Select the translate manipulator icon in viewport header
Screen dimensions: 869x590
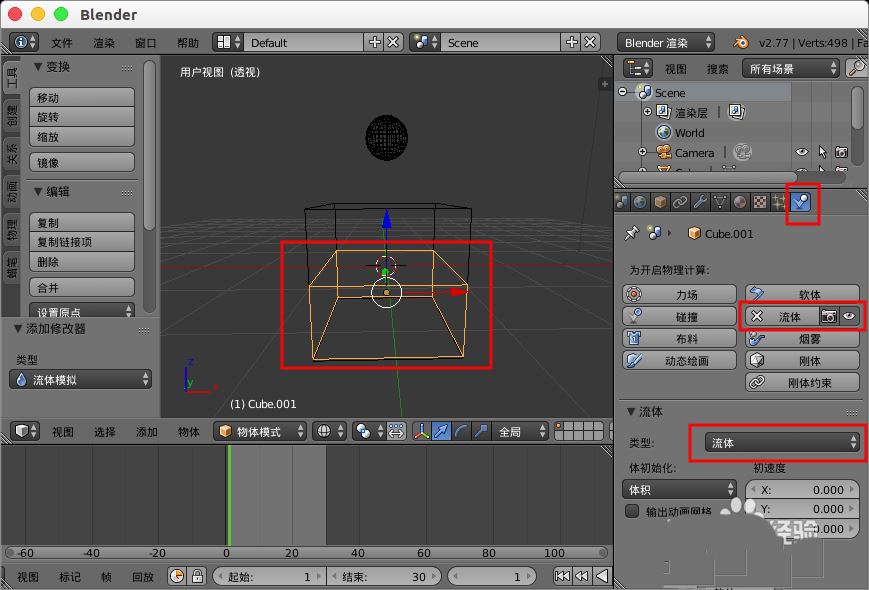441,431
